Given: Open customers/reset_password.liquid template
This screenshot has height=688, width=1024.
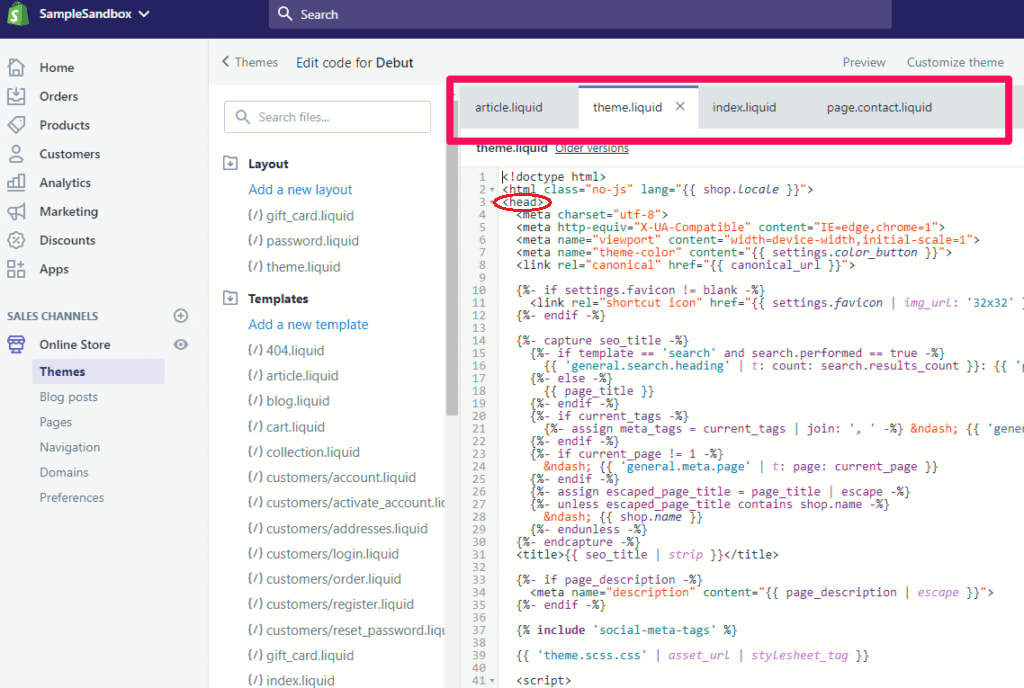Looking at the screenshot, I should click(346, 630).
